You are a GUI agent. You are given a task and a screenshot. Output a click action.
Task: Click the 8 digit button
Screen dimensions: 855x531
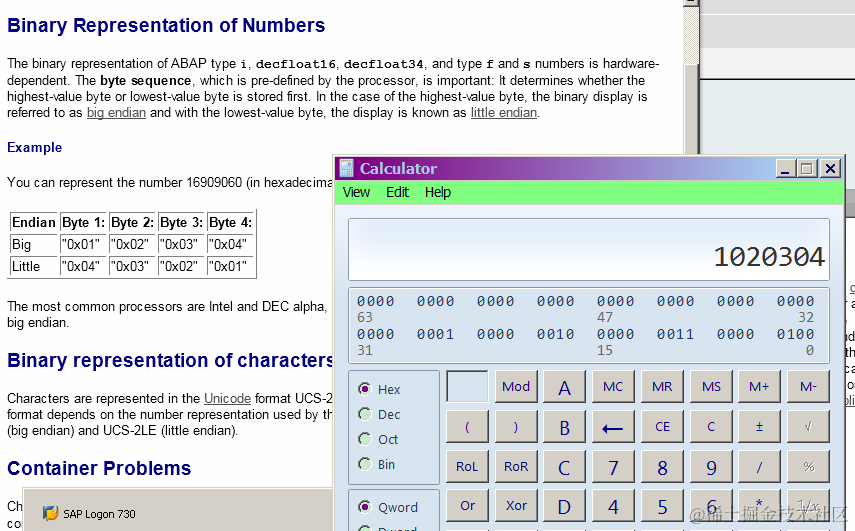(662, 467)
